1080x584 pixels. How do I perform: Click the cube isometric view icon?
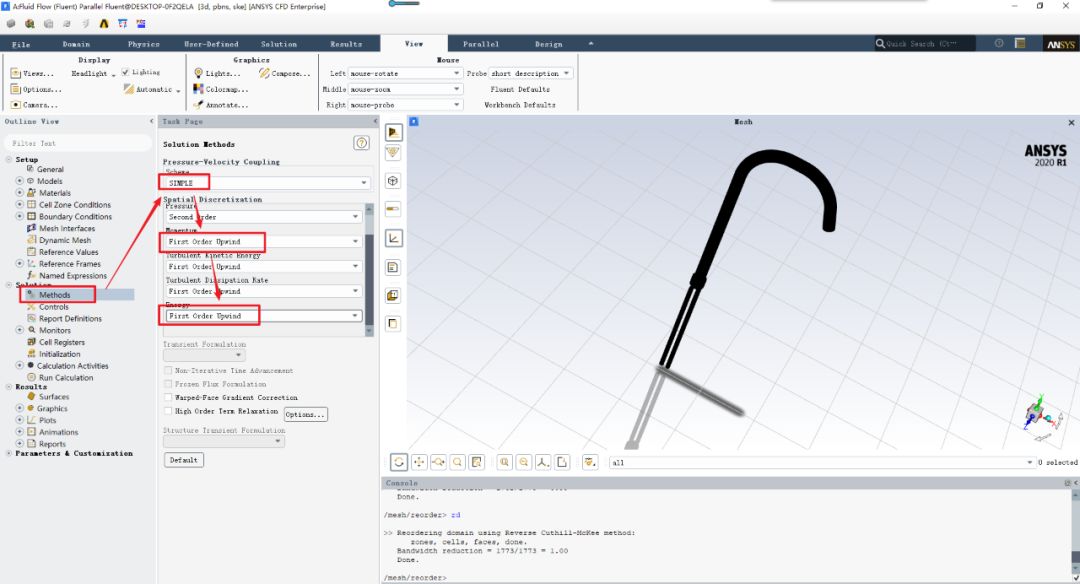(393, 181)
